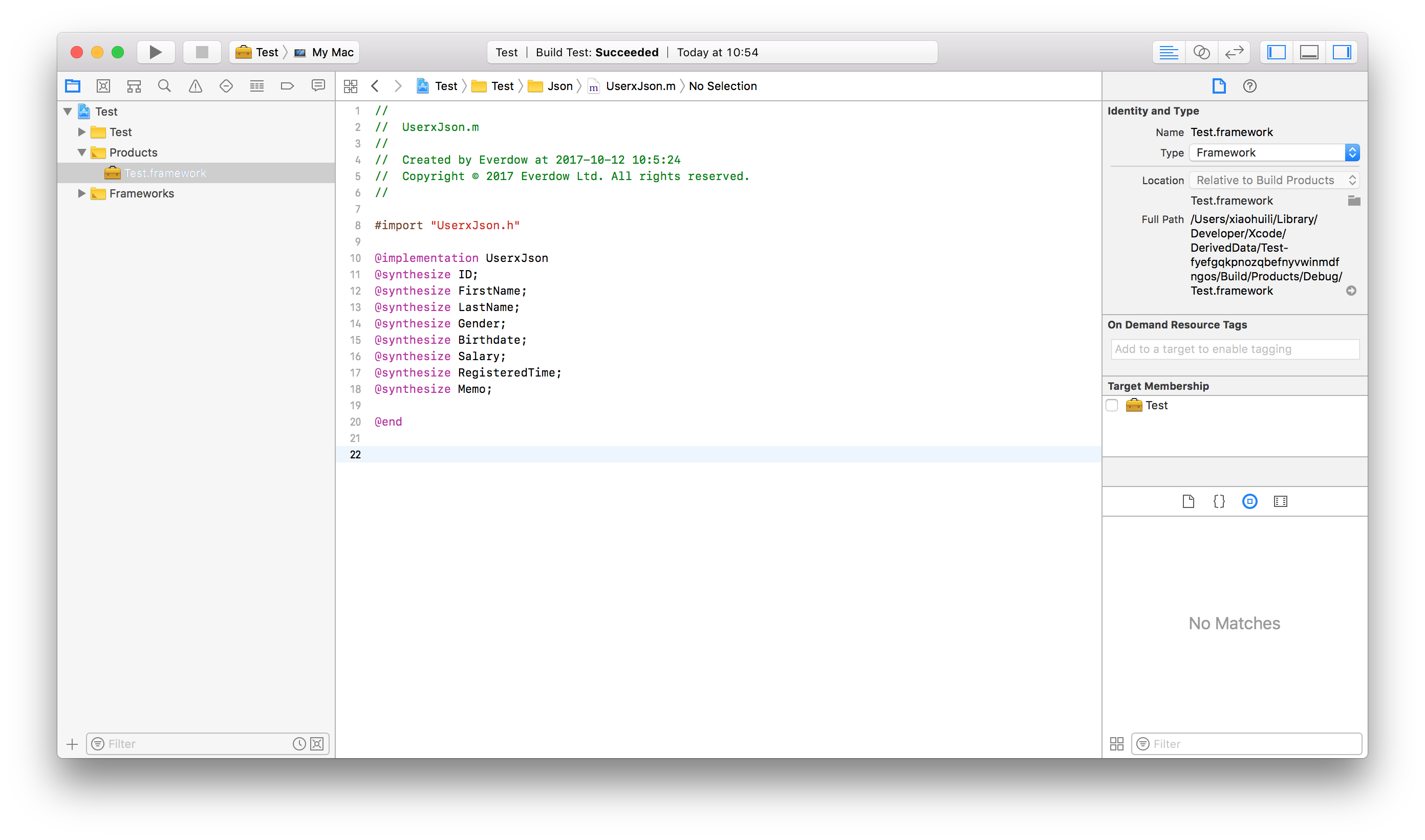The height and width of the screenshot is (840, 1425).
Task: Open the Breakpoint navigator
Action: click(288, 86)
